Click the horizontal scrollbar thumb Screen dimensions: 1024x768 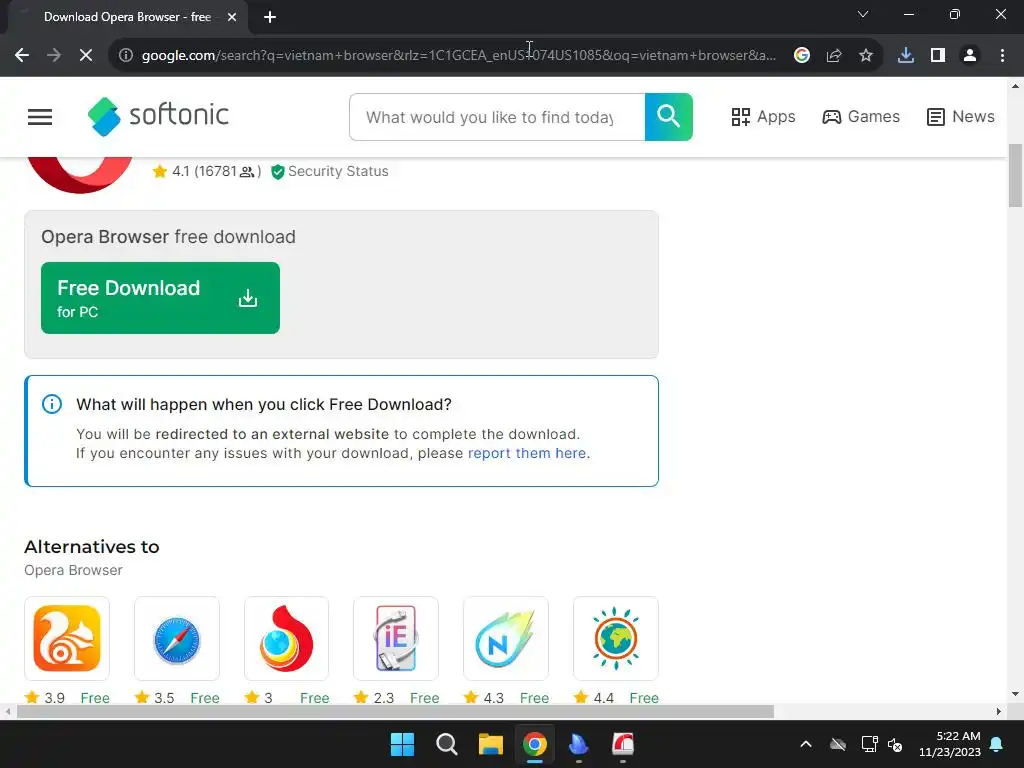(395, 711)
